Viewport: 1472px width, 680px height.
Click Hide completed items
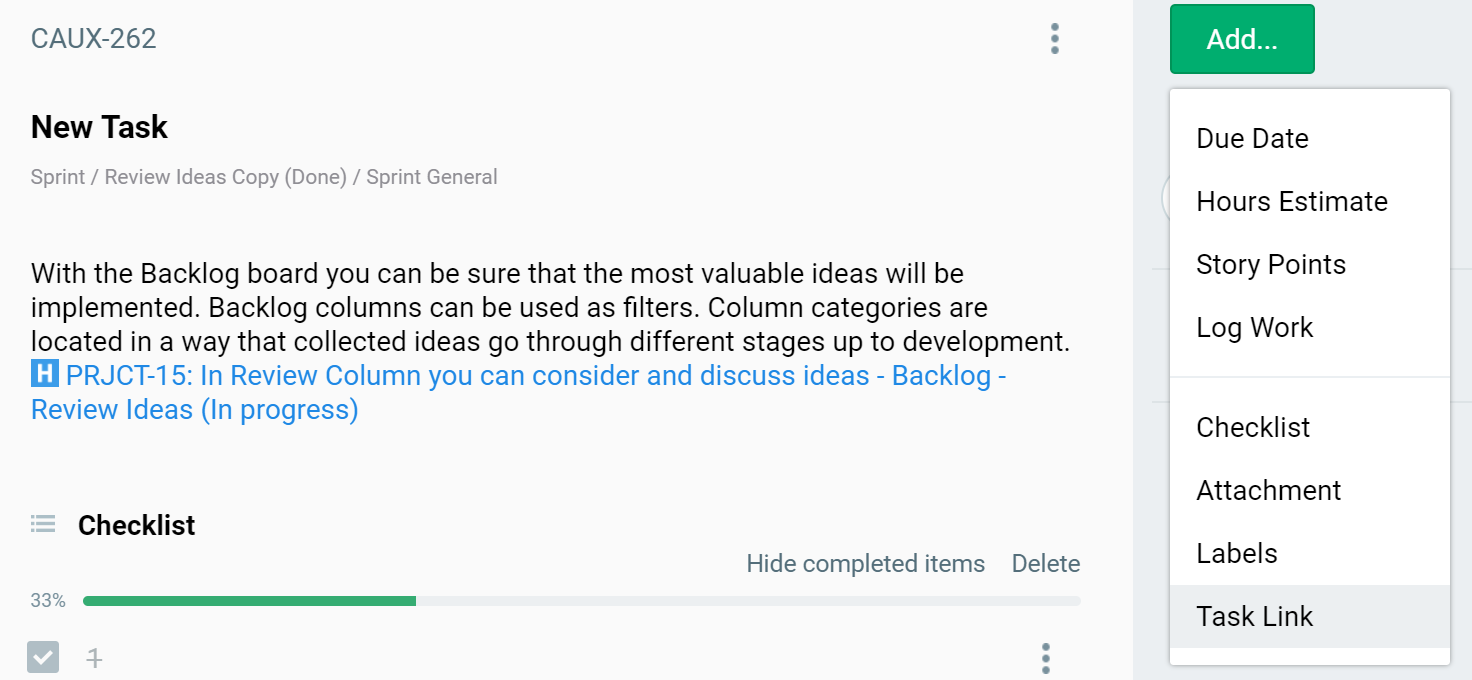[865, 564]
